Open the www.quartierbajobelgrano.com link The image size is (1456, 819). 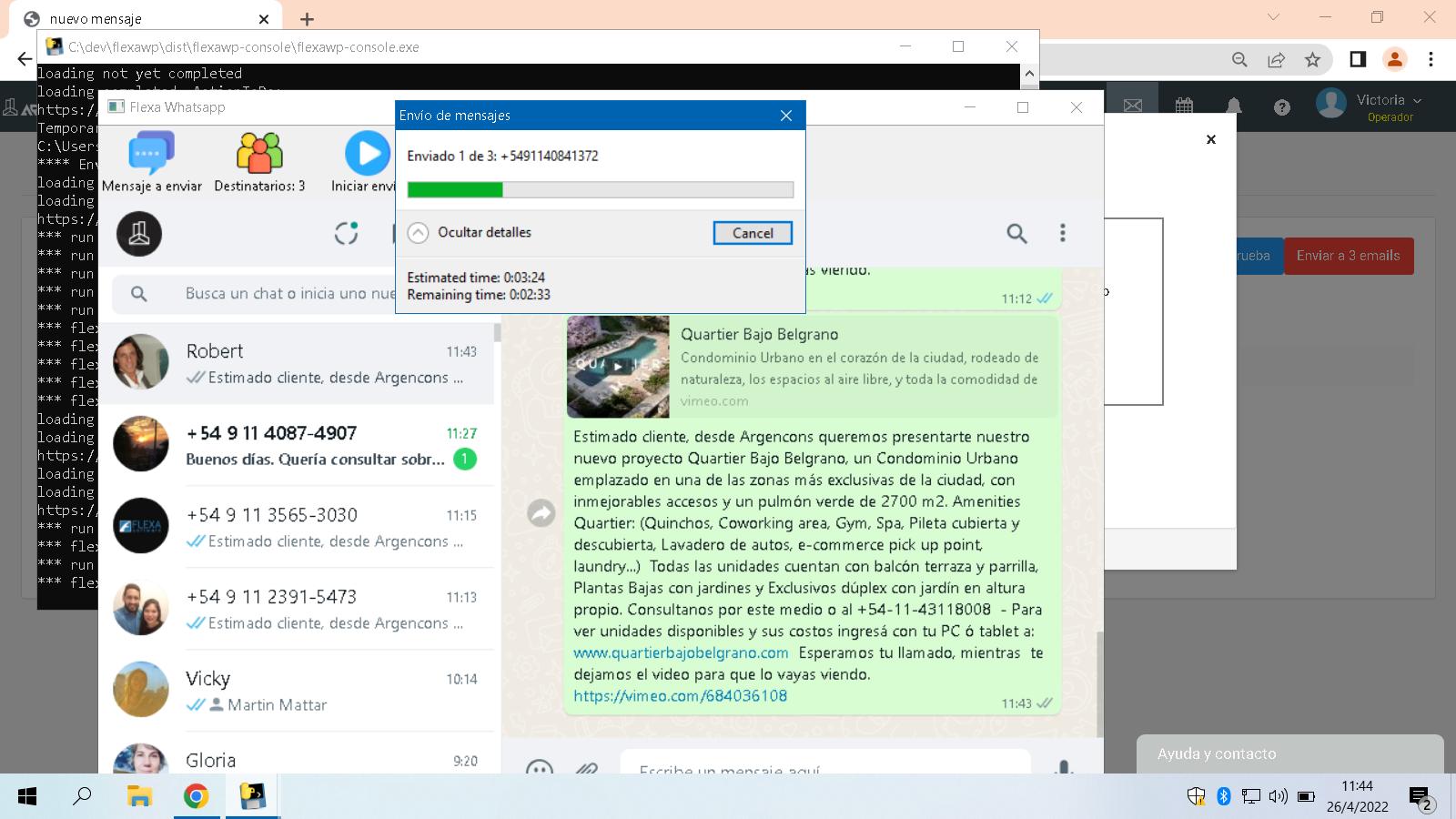(681, 652)
